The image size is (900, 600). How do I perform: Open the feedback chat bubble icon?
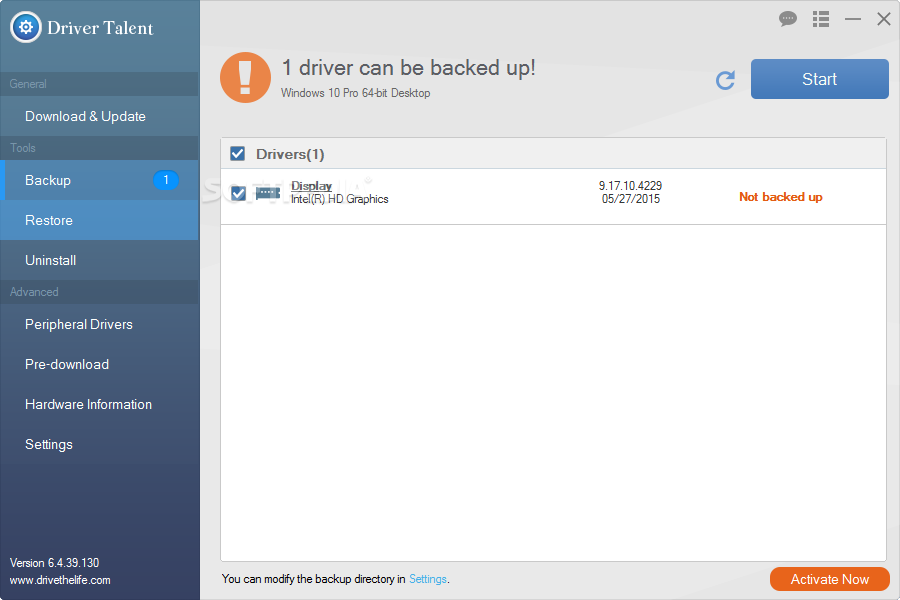pos(788,19)
